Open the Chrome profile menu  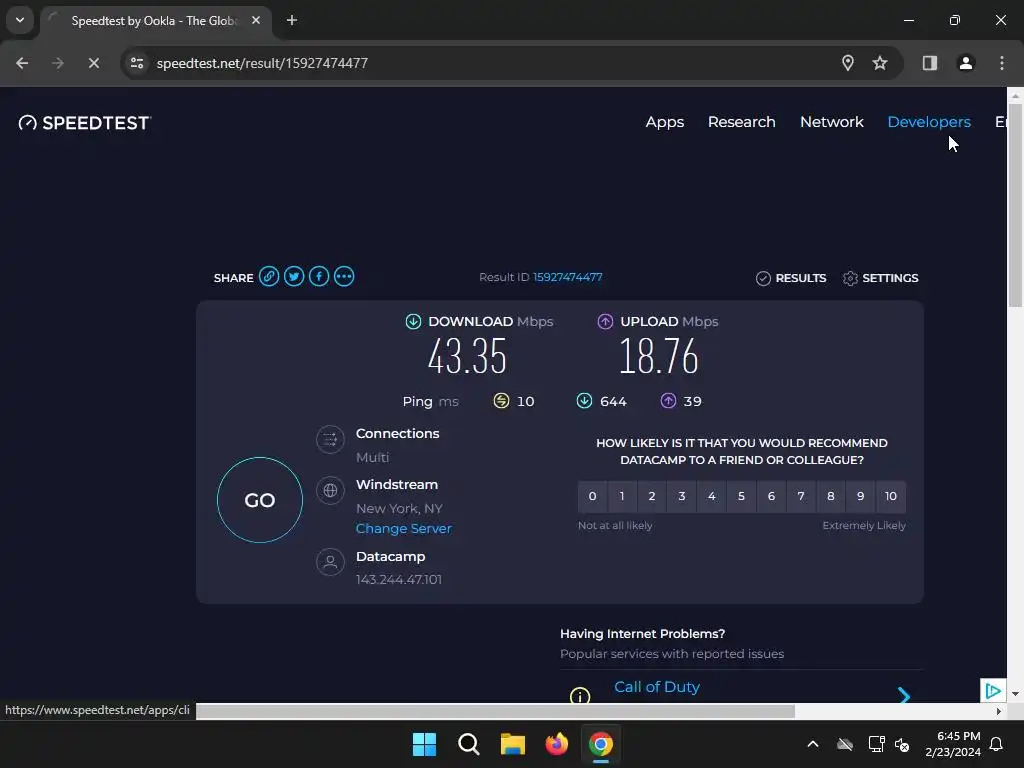[x=965, y=63]
